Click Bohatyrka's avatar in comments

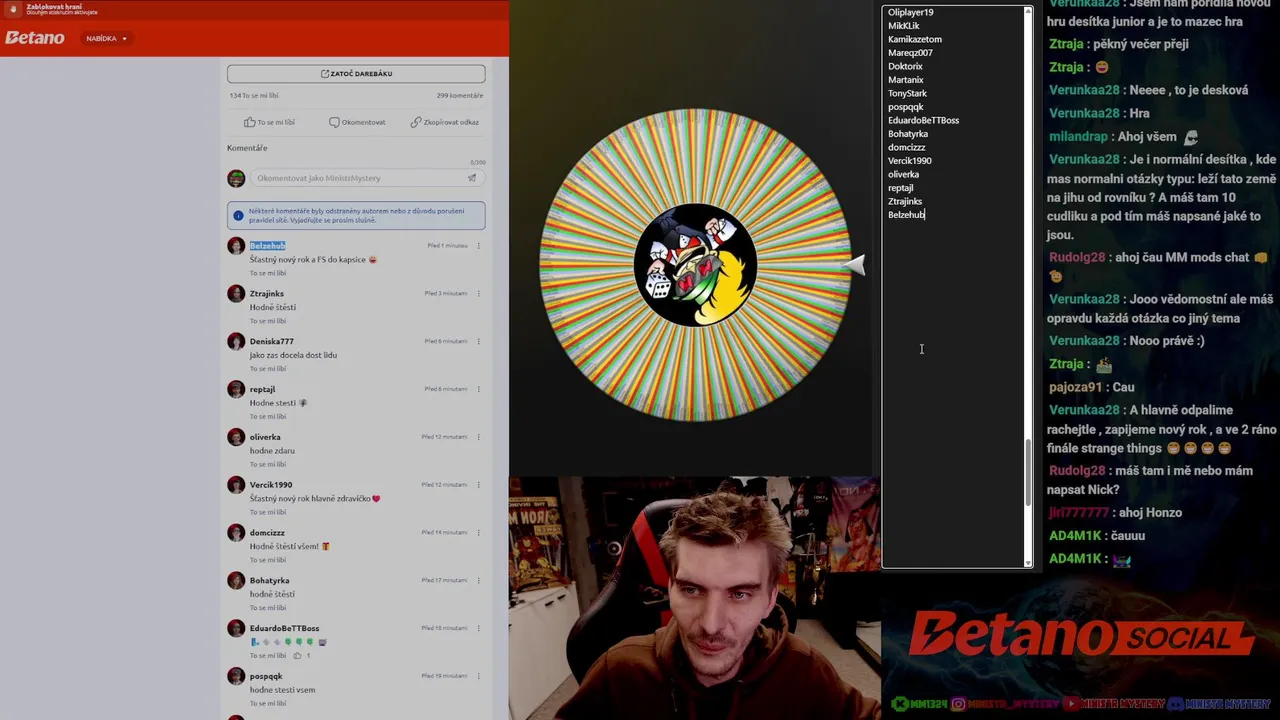(236, 580)
